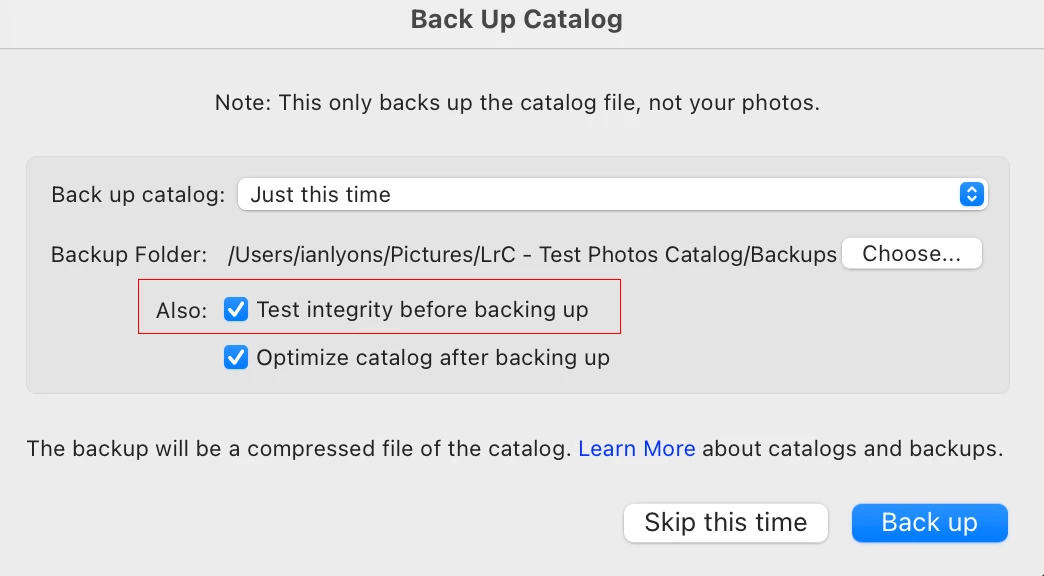Click the 'Backup Folder:' label
Screen dimensions: 1044x576
(128, 255)
